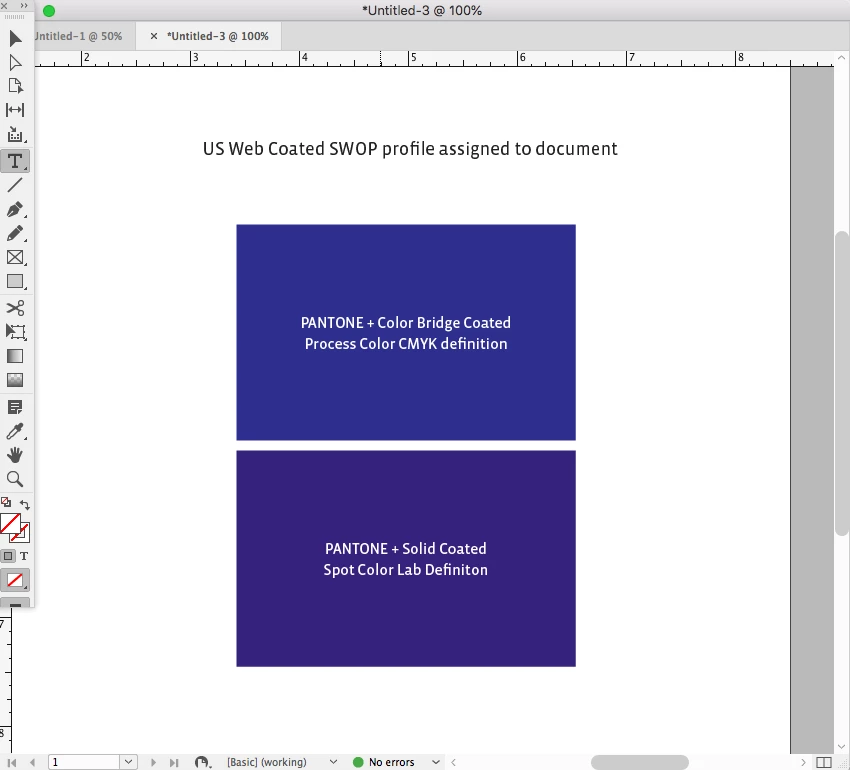Click the scroll left arrow
This screenshot has width=850, height=770.
[453, 762]
